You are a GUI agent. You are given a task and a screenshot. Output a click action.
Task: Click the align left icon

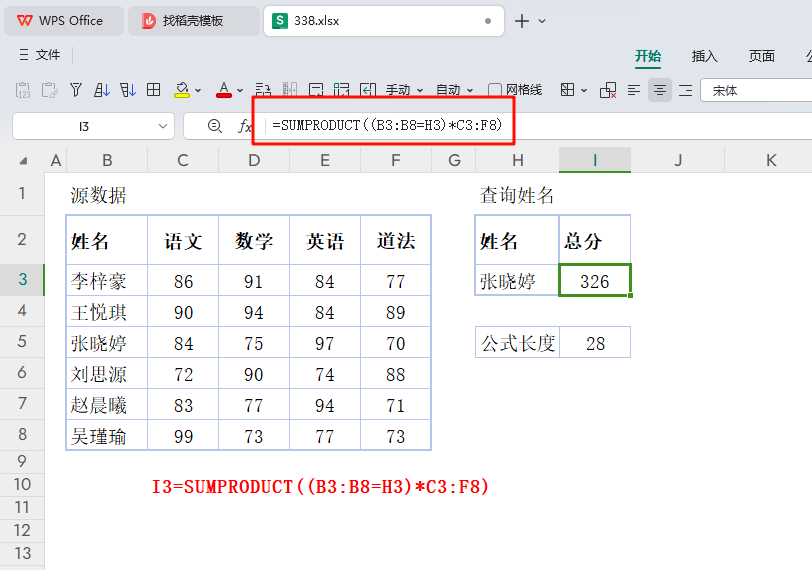[x=634, y=91]
